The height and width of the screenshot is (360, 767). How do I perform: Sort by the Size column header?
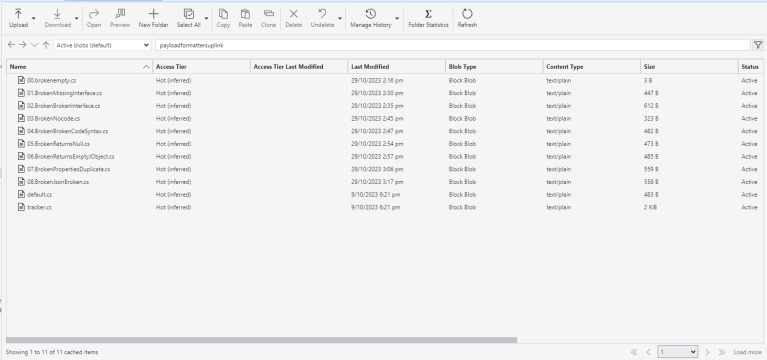click(689, 67)
